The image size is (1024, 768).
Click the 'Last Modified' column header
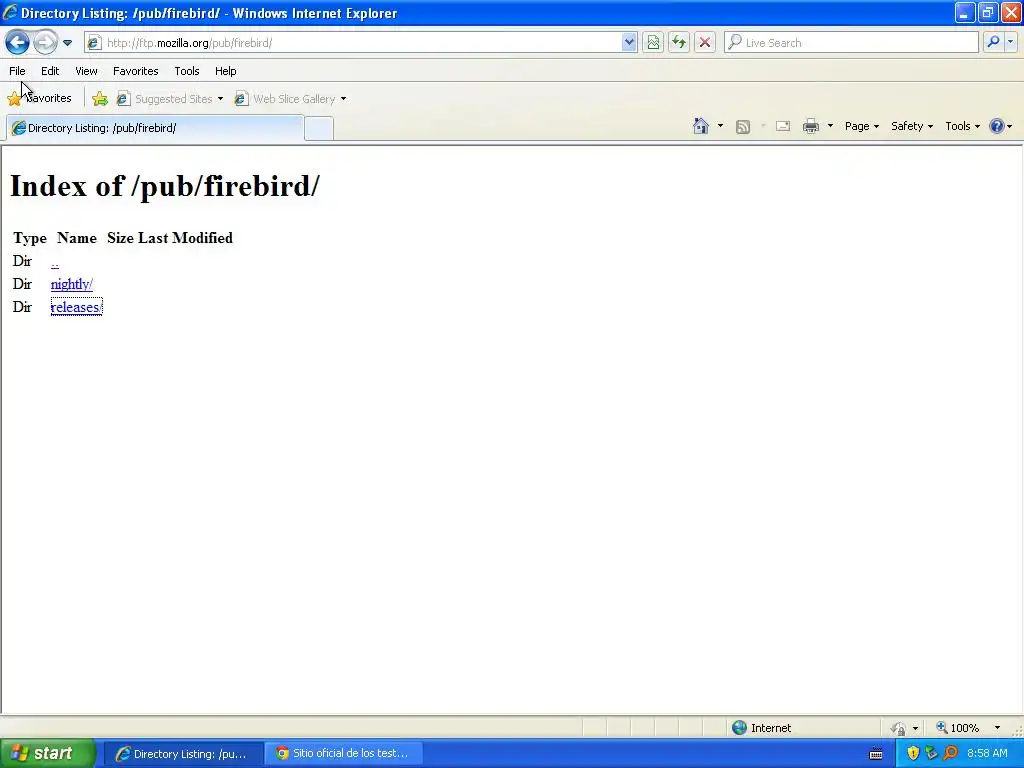click(x=185, y=238)
